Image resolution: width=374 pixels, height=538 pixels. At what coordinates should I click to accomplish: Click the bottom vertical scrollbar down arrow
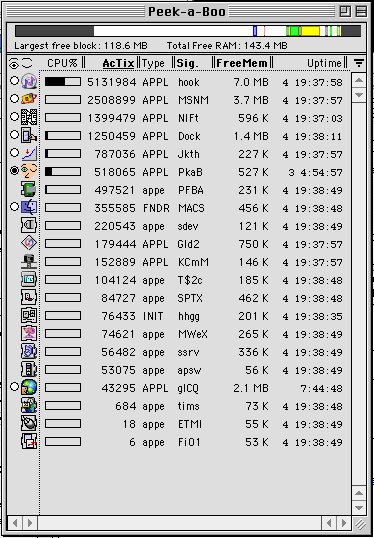[x=359, y=507]
